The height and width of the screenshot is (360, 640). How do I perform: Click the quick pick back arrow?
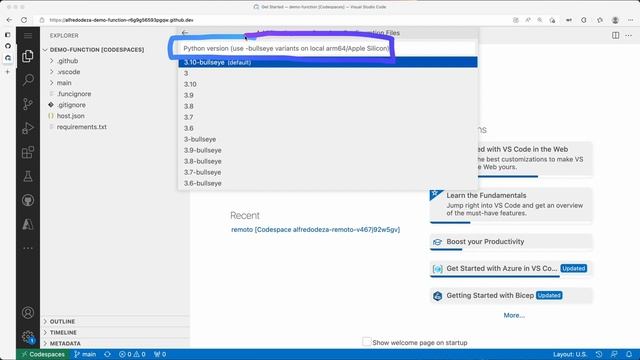(x=185, y=33)
